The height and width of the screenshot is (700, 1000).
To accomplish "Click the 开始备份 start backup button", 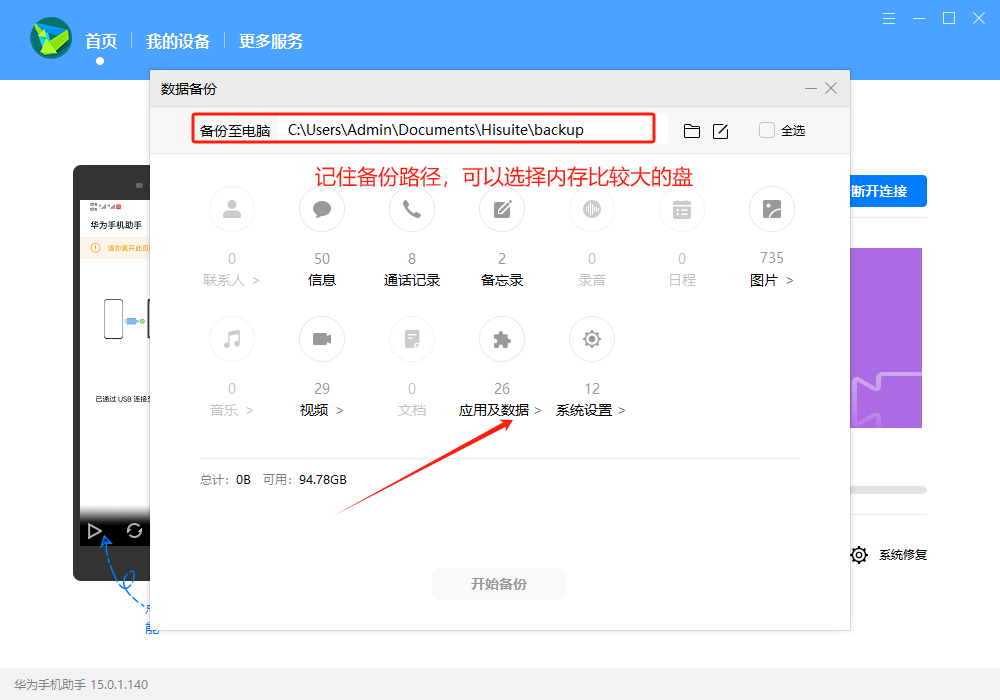I will coord(499,584).
